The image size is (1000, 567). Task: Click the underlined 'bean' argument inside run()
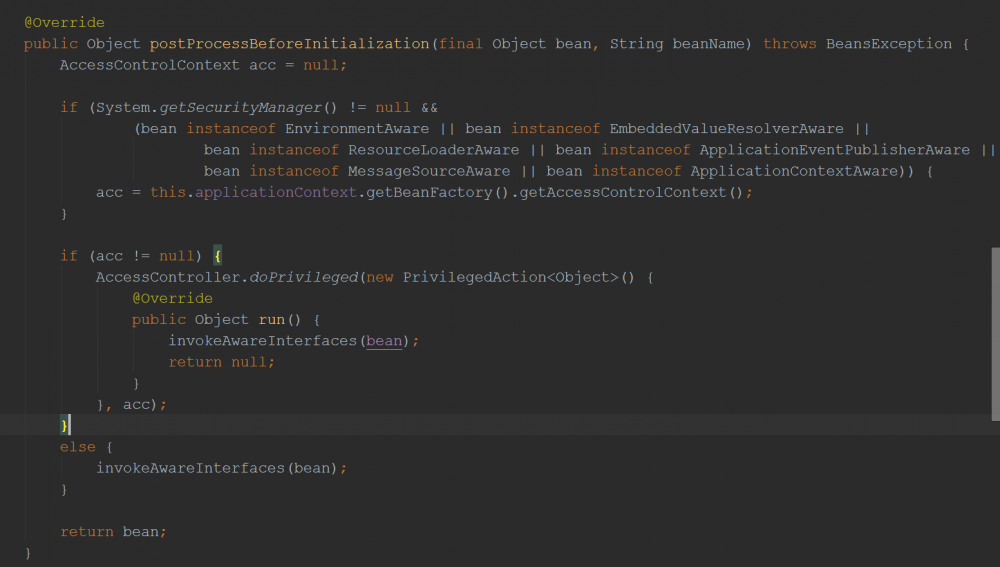[384, 341]
